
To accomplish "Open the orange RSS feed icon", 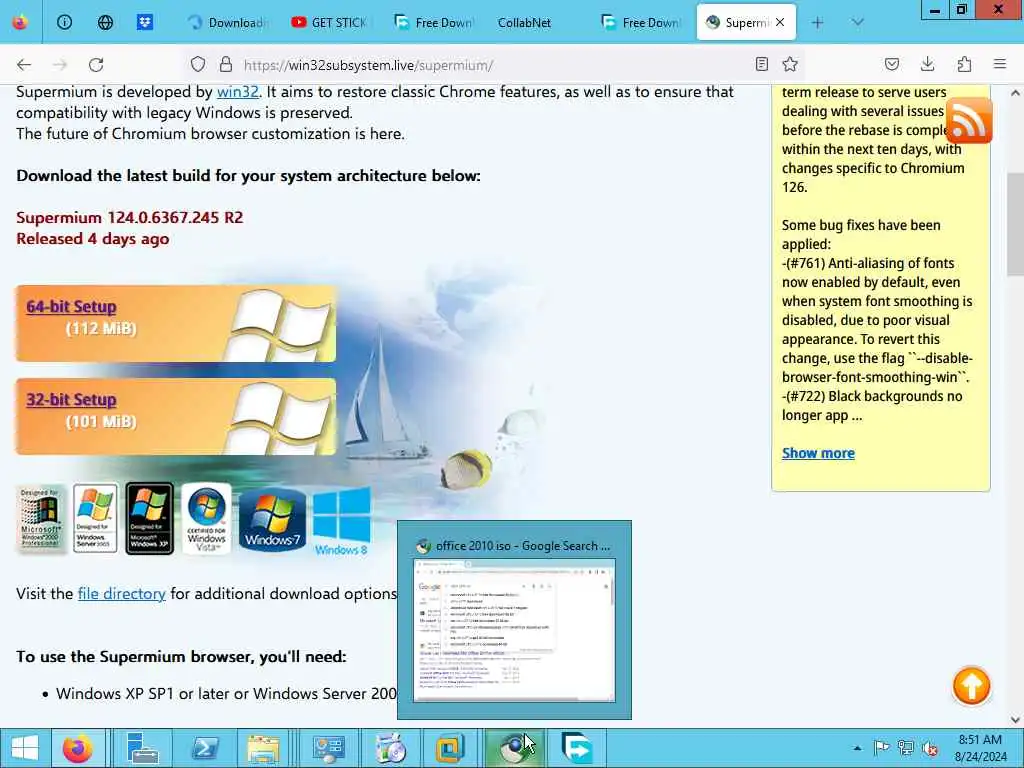I will pyautogui.click(x=968, y=121).
